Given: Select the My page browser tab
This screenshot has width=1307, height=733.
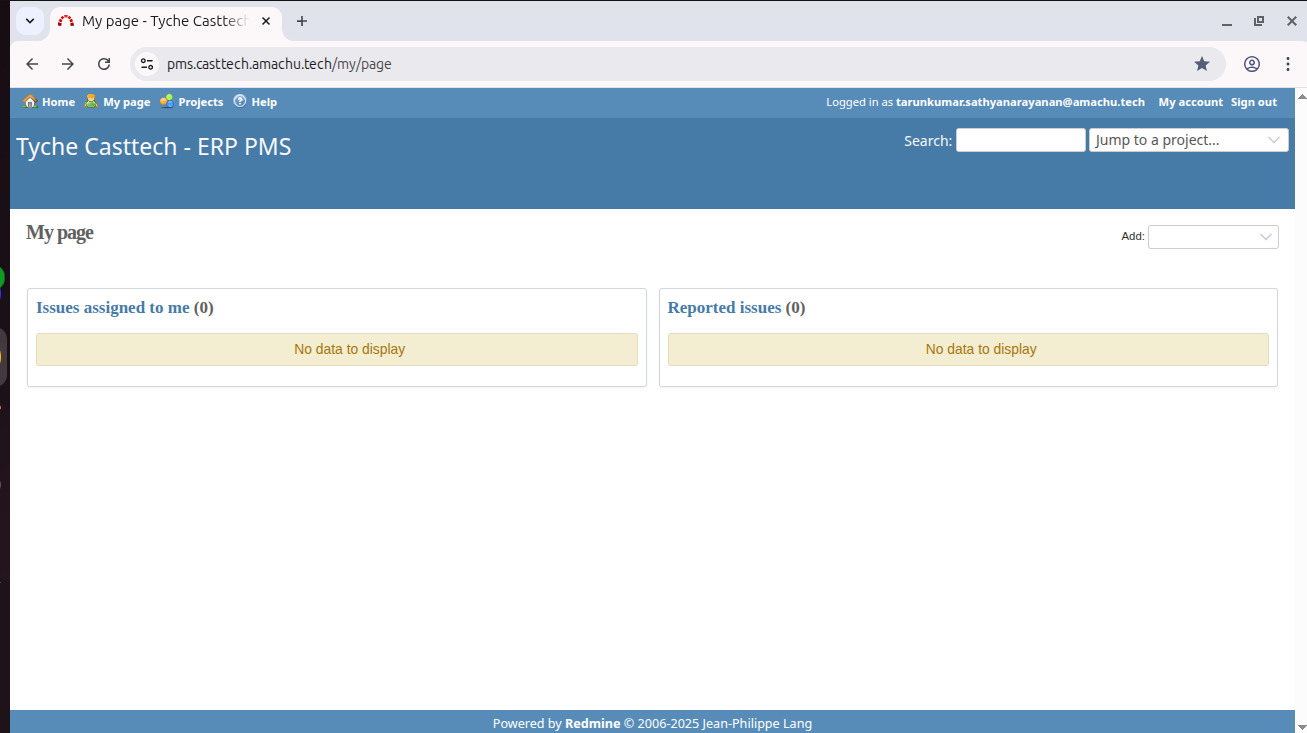Looking at the screenshot, I should click(160, 21).
